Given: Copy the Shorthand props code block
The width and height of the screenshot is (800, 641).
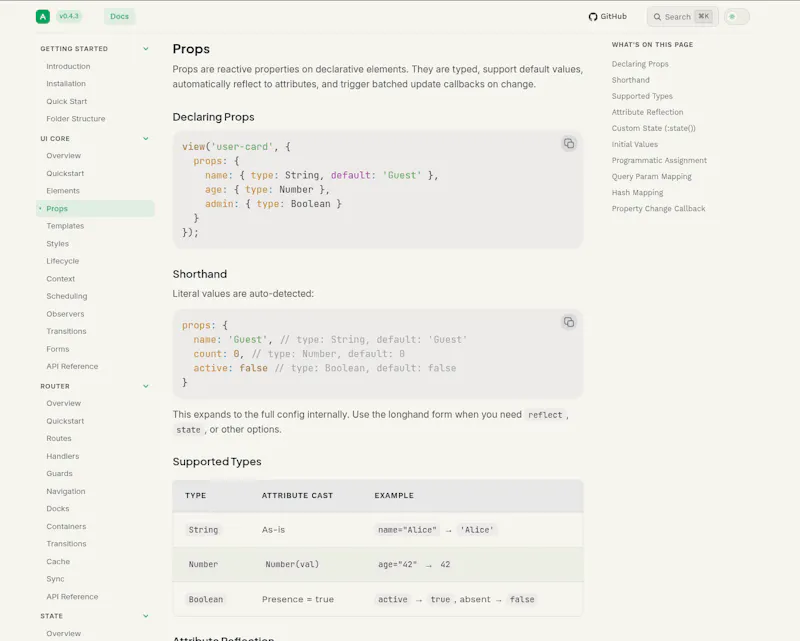Looking at the screenshot, I should [x=569, y=322].
